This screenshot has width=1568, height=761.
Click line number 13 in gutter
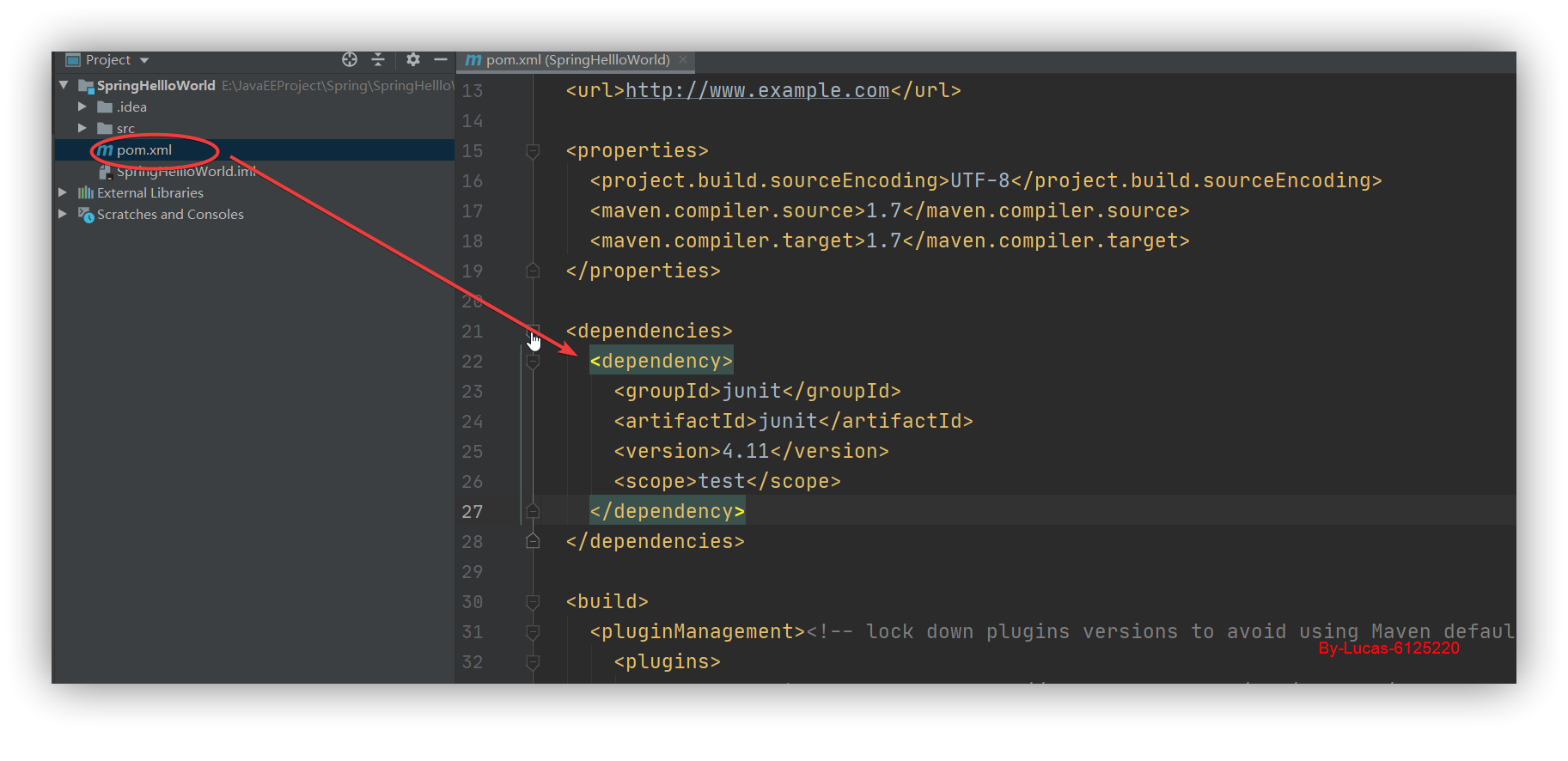pos(473,91)
